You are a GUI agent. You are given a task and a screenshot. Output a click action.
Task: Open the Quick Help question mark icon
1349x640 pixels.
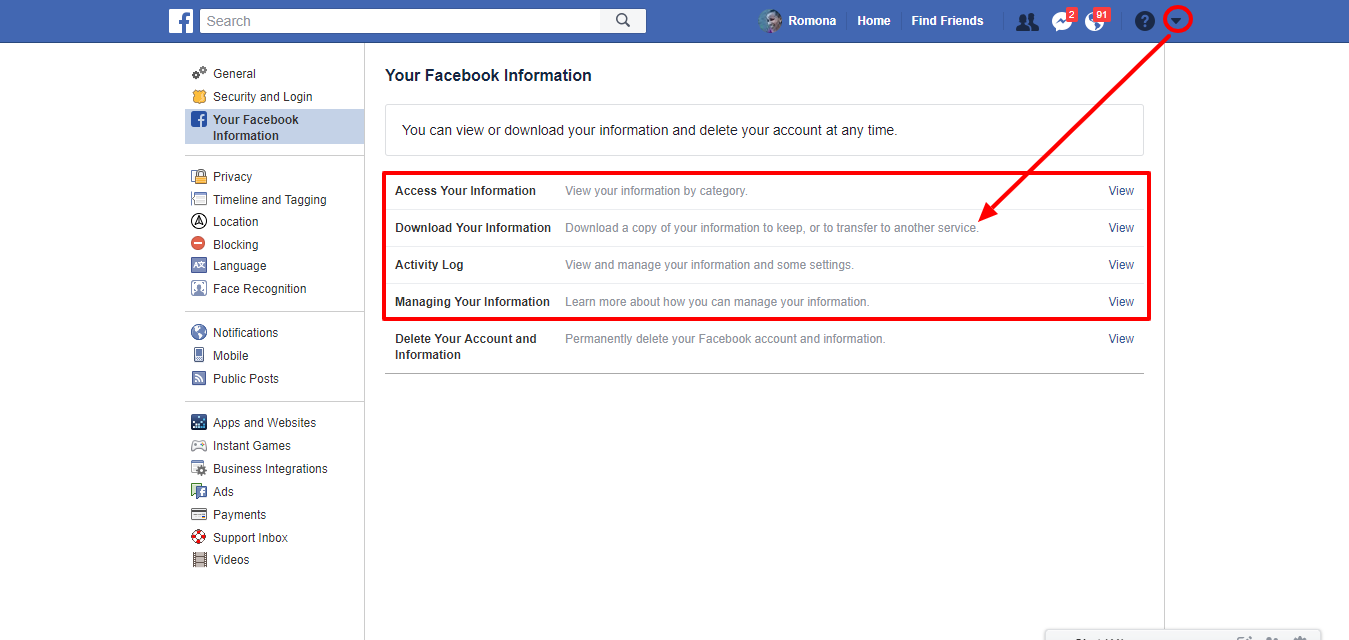(x=1145, y=21)
